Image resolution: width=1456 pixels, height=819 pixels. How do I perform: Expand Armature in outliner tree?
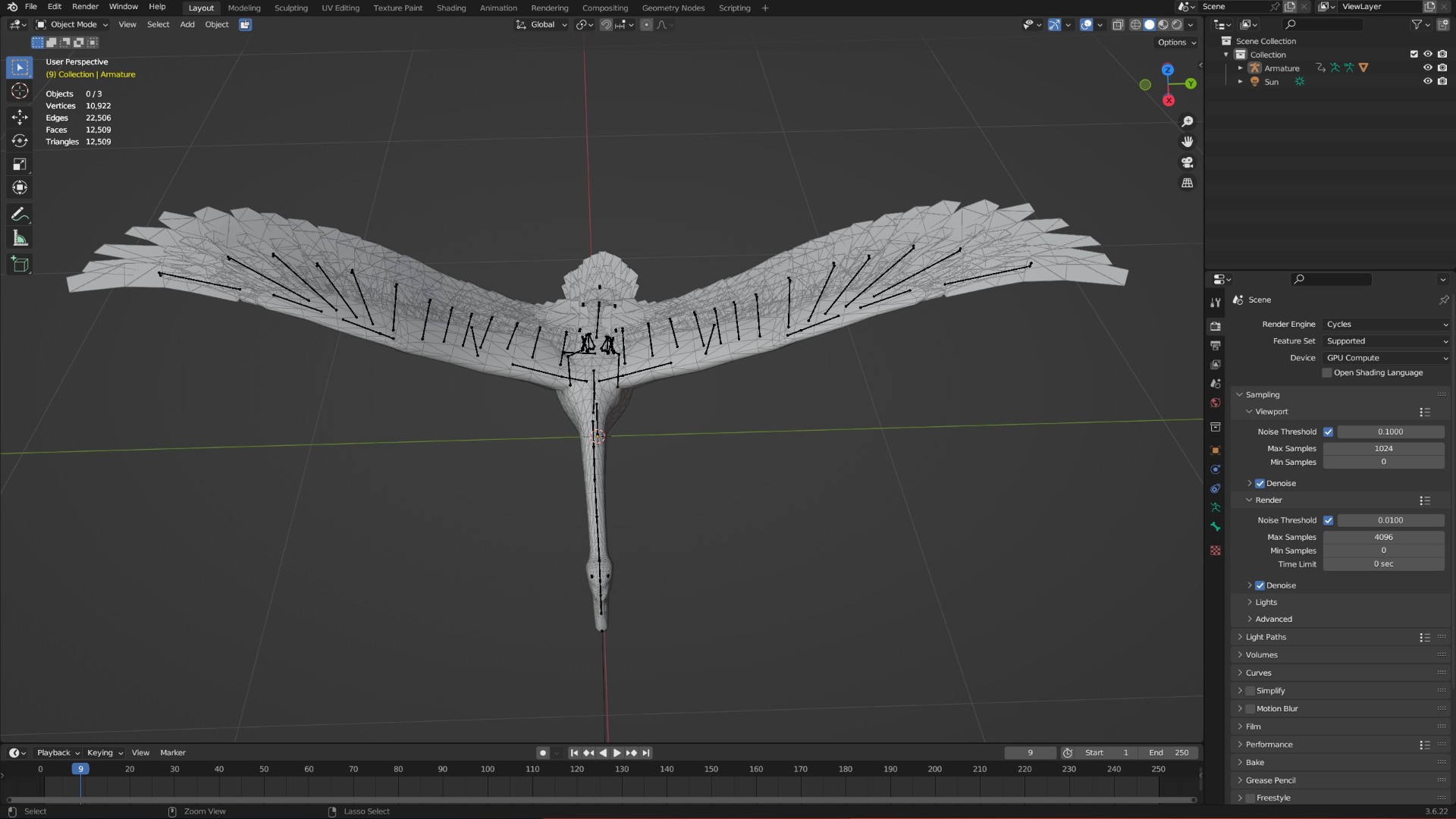(x=1241, y=68)
